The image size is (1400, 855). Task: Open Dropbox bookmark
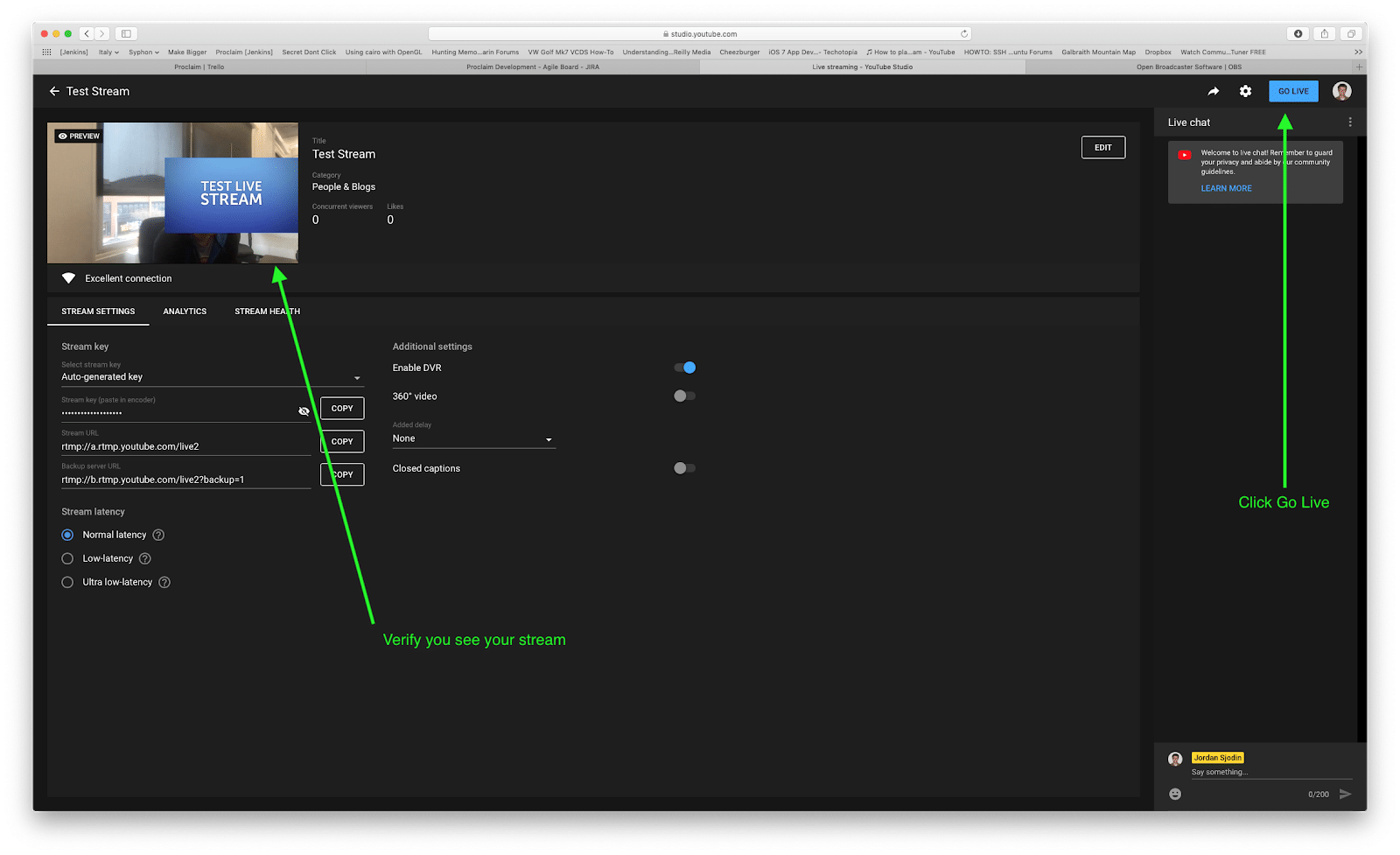coord(1158,52)
